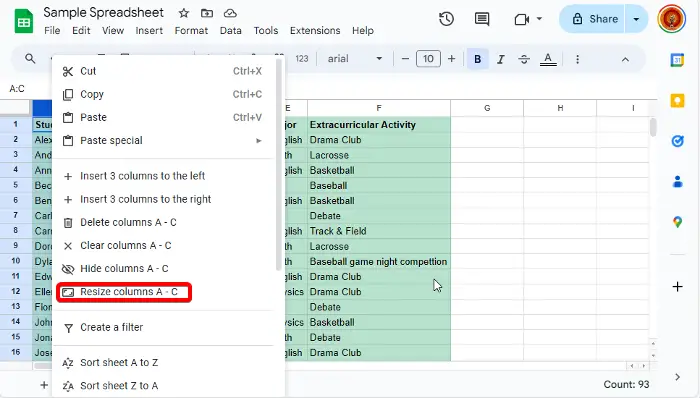
Task: Open the File menu
Action: [52, 30]
